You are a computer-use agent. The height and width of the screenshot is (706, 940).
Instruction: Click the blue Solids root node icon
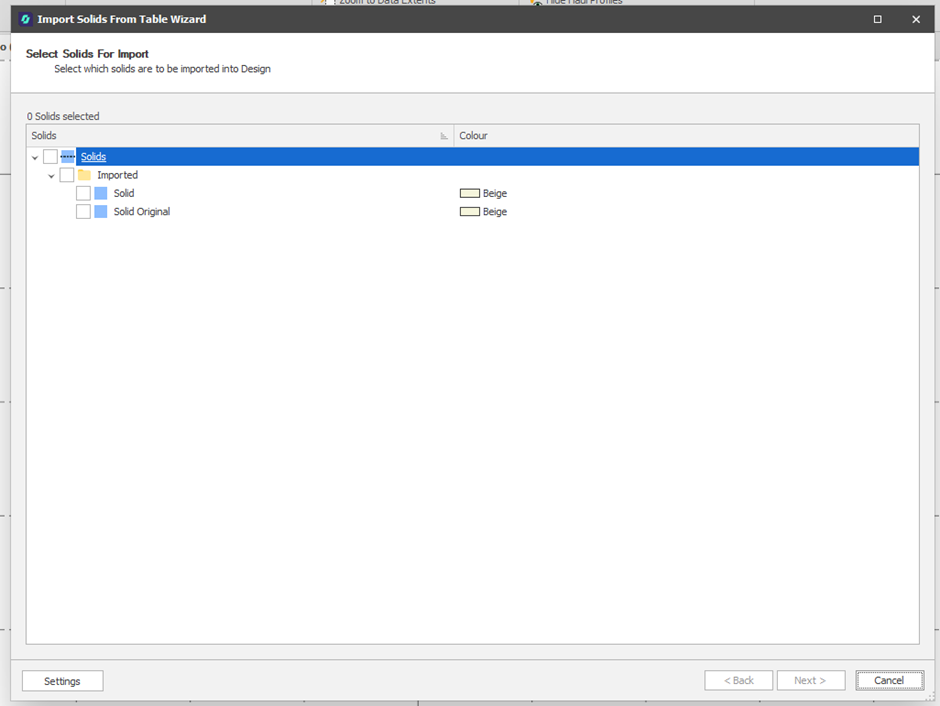click(x=68, y=157)
